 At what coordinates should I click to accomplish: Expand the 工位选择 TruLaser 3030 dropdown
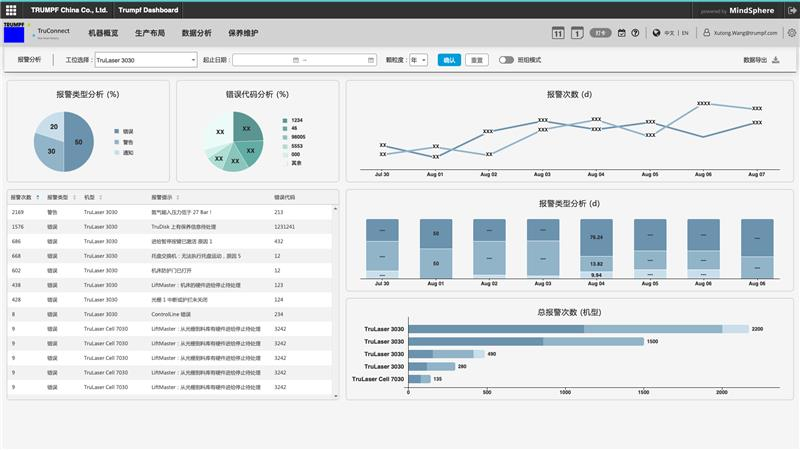[x=145, y=60]
